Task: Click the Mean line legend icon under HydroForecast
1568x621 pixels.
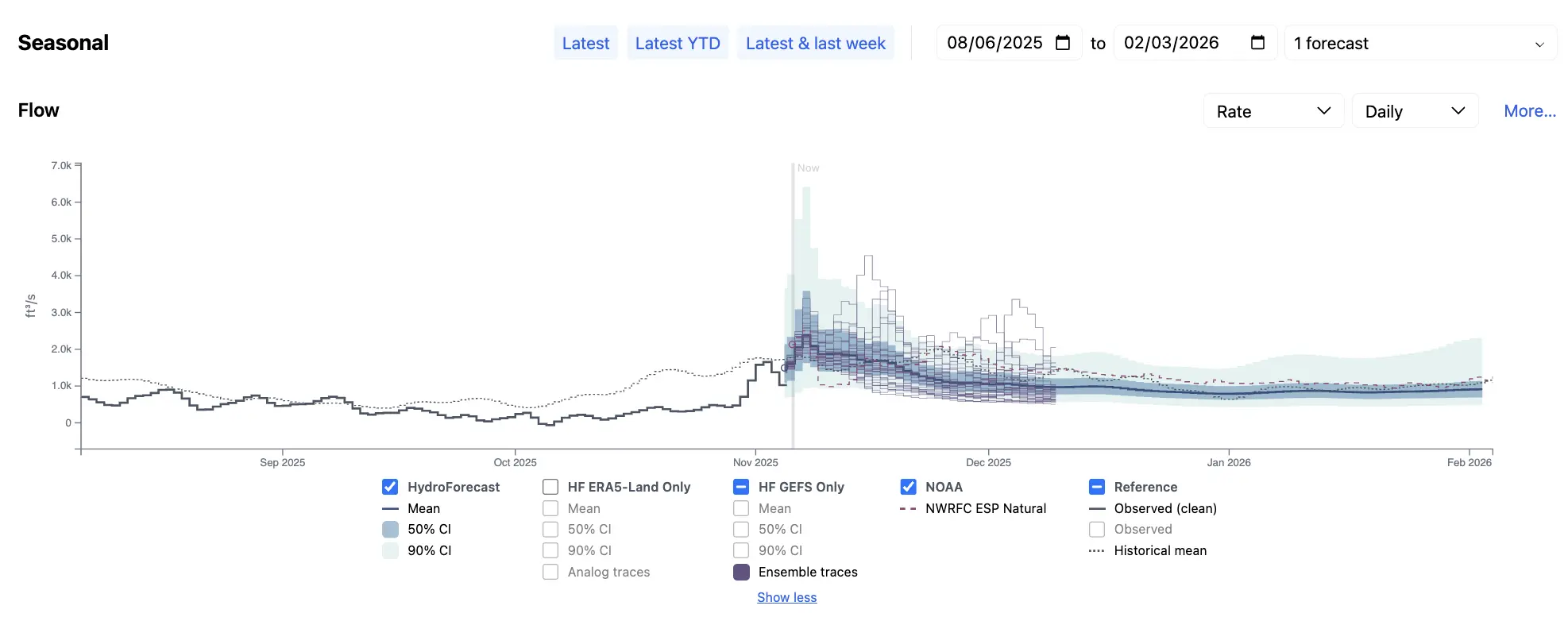Action: click(390, 508)
